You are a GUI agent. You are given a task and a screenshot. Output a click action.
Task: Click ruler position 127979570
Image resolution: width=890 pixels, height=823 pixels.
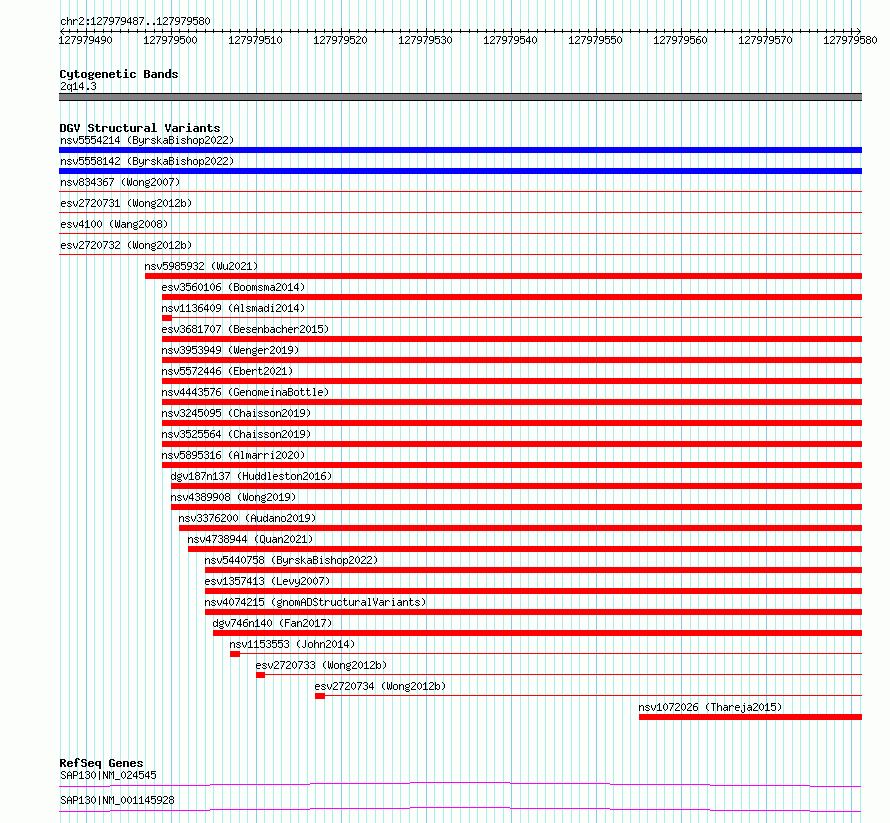pos(765,40)
